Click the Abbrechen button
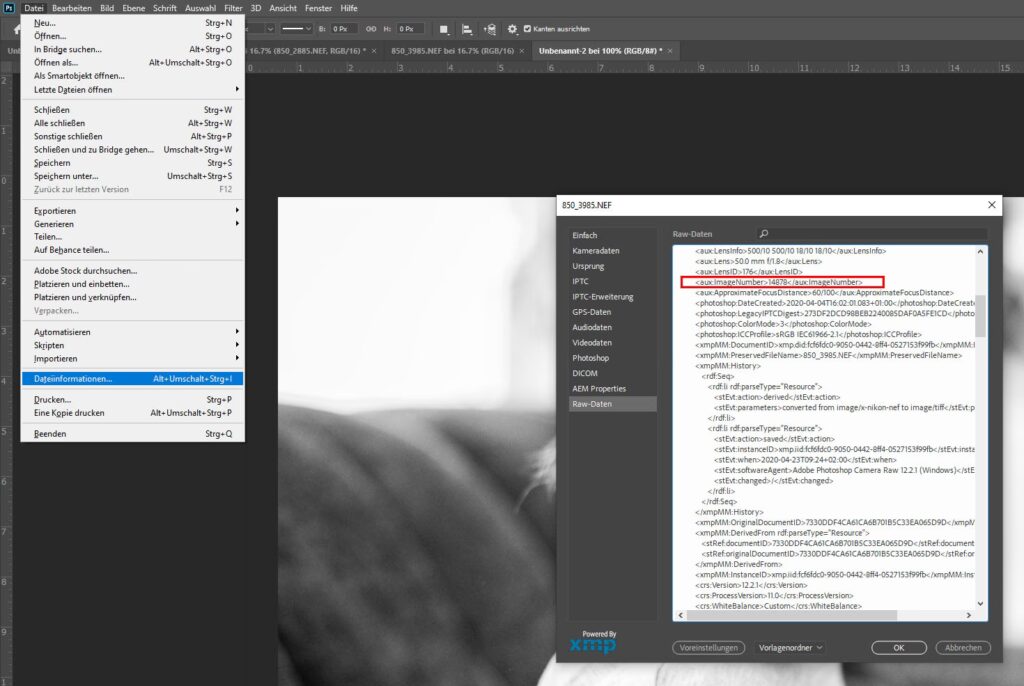The image size is (1024, 686). (963, 647)
